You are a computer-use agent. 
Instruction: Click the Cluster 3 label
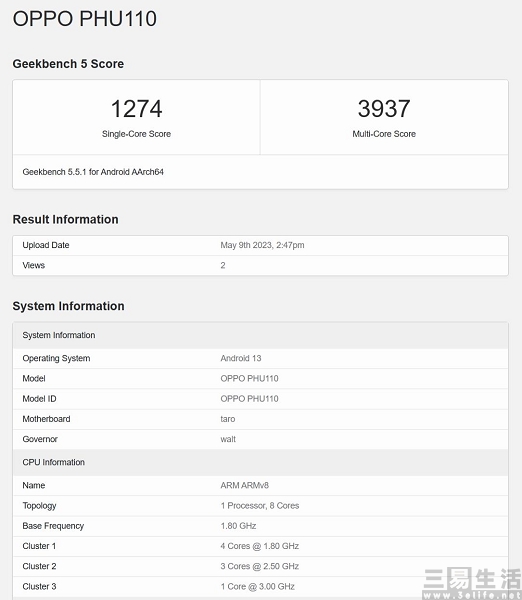point(39,587)
